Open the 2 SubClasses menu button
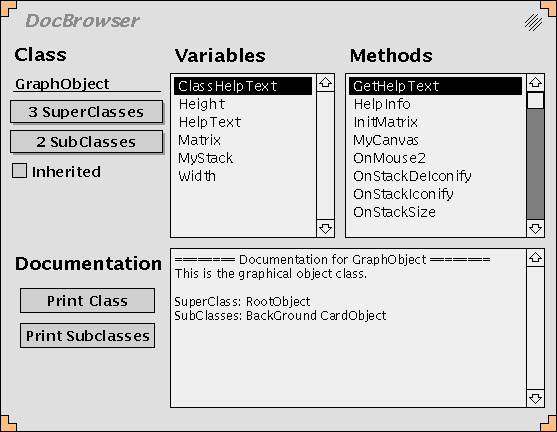This screenshot has height=432, width=557. 86,142
